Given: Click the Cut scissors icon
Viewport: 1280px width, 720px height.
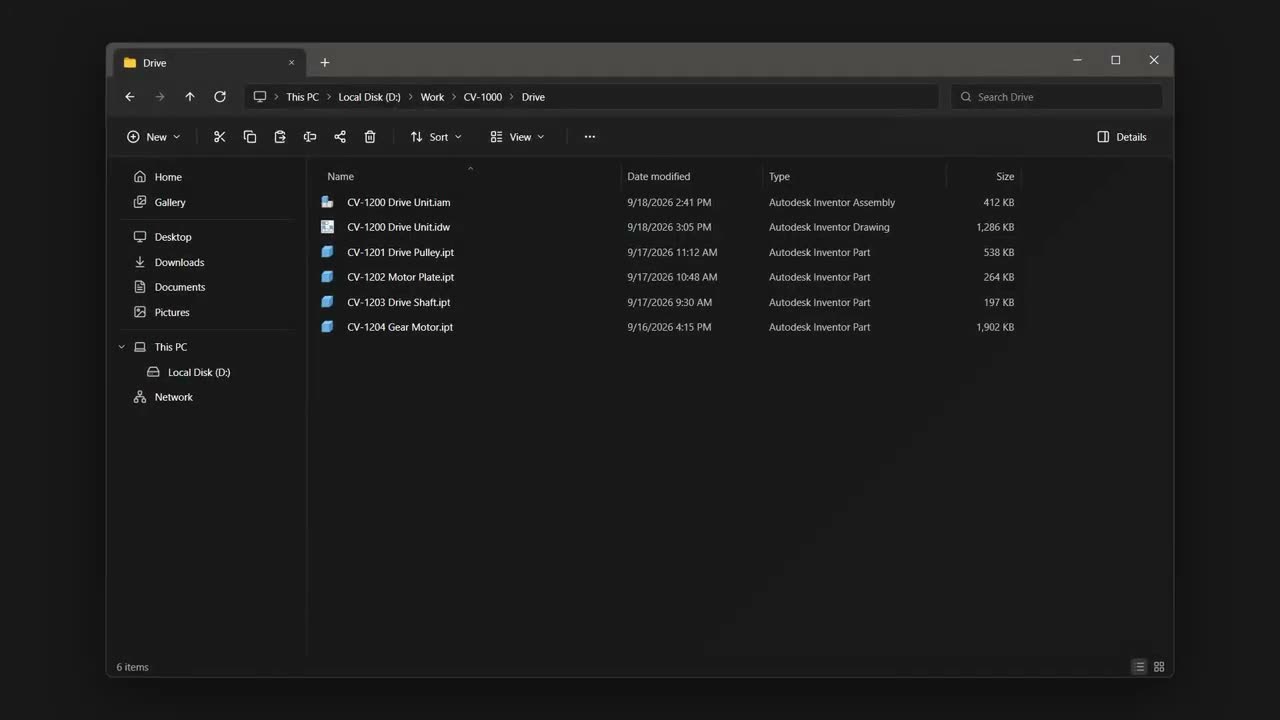Looking at the screenshot, I should (x=220, y=137).
